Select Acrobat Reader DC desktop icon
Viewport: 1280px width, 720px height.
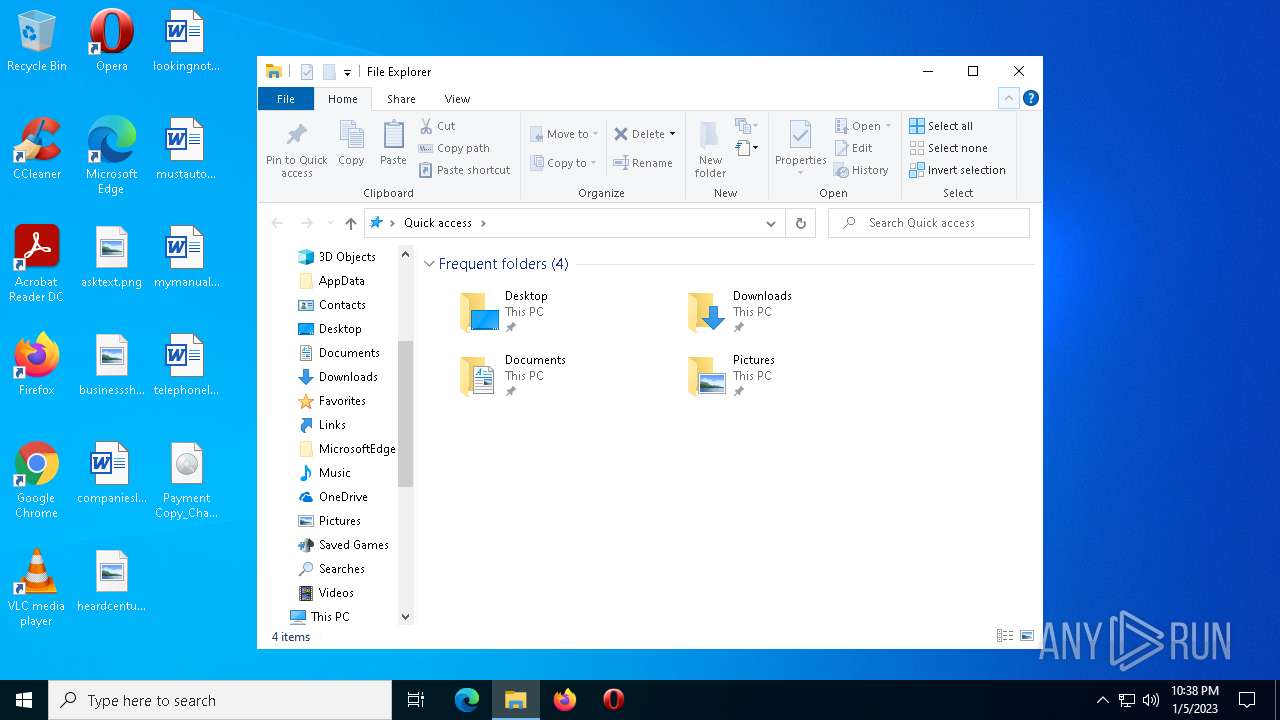[37, 264]
